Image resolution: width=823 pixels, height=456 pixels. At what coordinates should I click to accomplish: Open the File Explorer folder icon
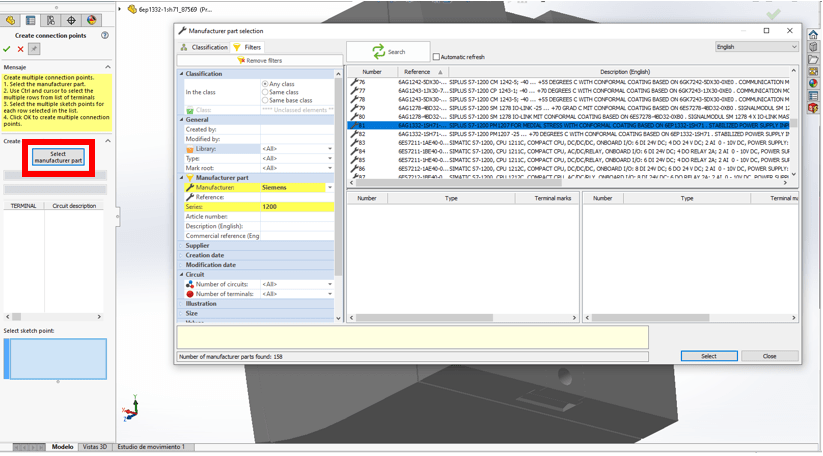(813, 59)
